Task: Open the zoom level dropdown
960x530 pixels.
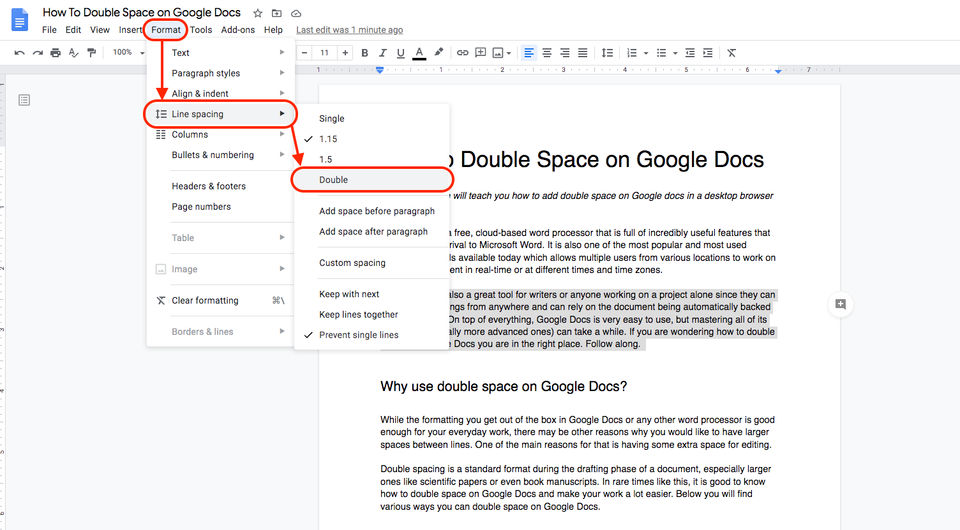Action: tap(128, 53)
